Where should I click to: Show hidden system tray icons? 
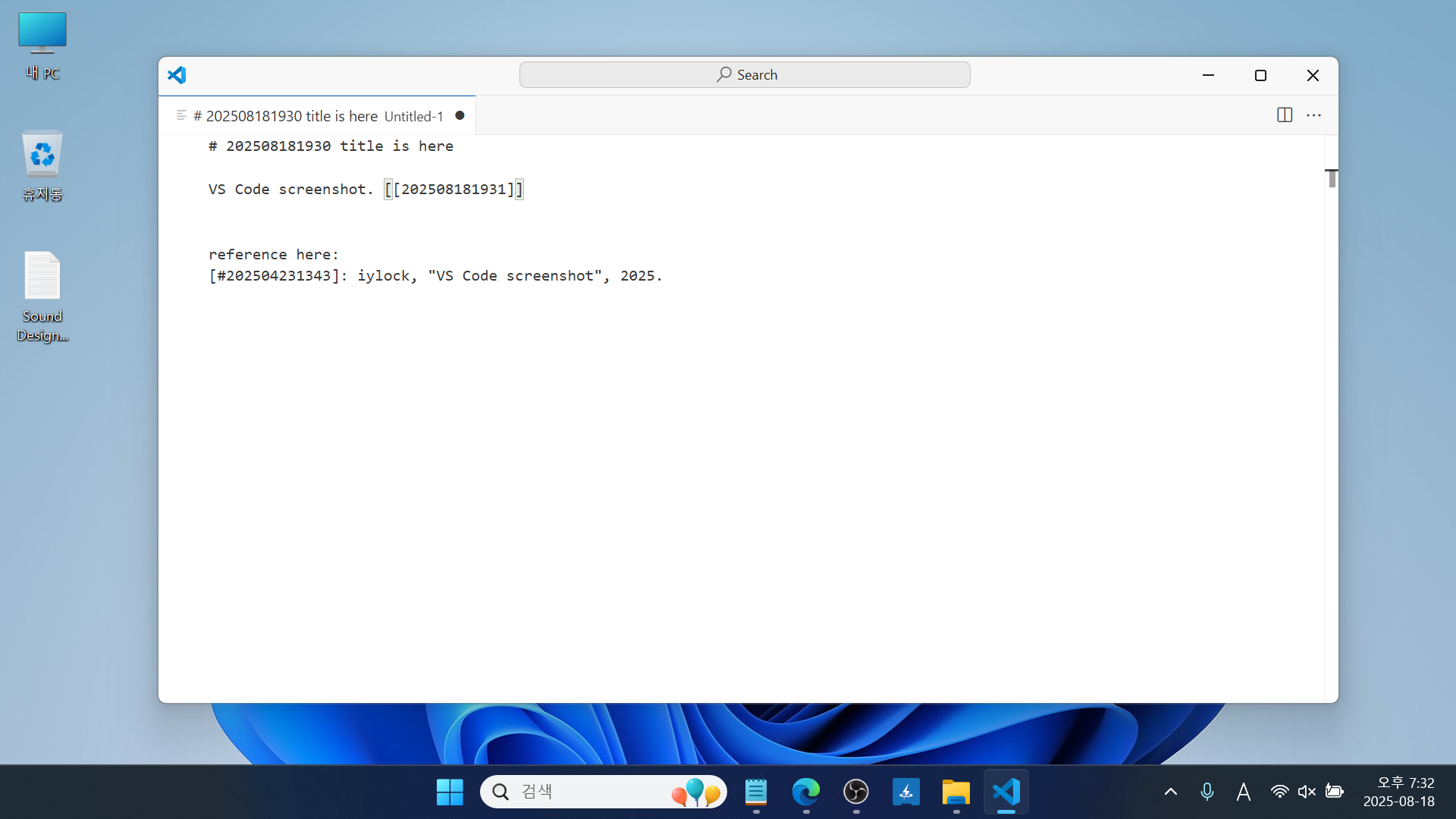[1171, 792]
